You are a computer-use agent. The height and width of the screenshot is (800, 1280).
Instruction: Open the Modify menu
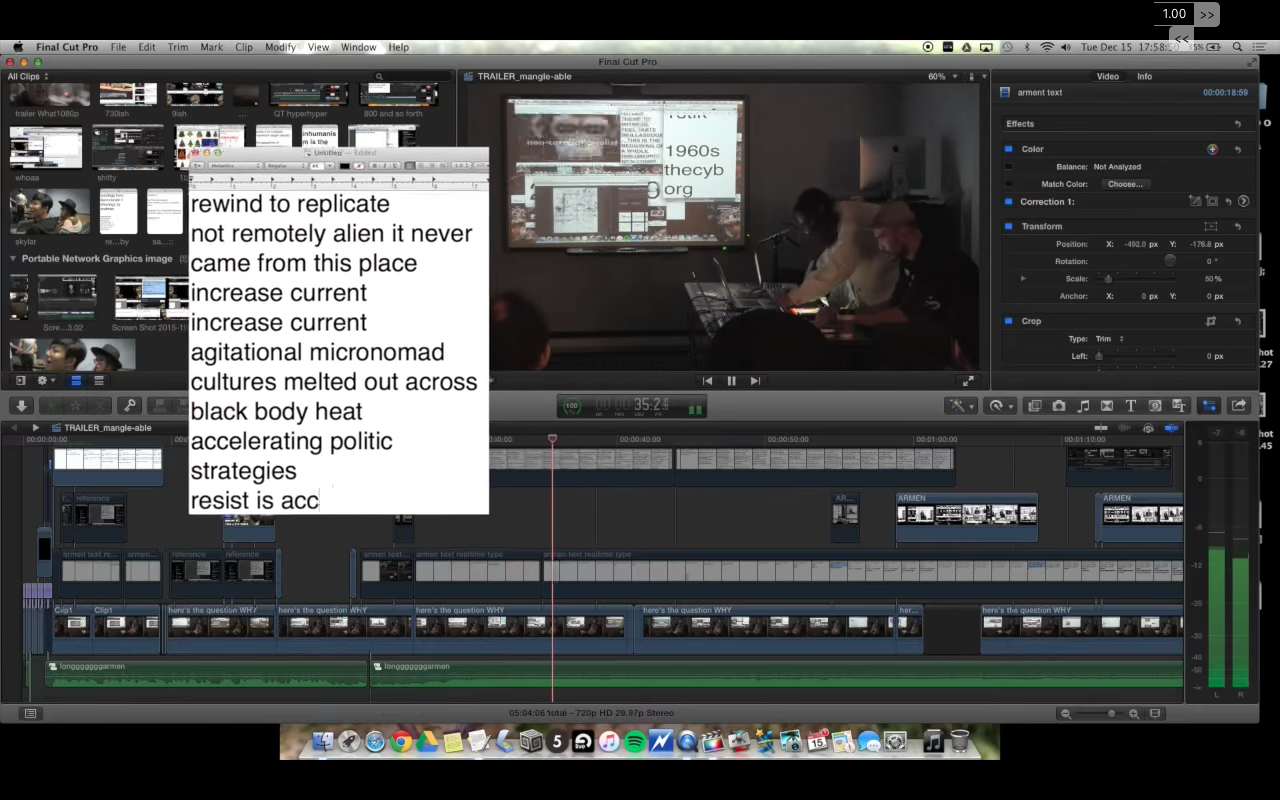[280, 47]
